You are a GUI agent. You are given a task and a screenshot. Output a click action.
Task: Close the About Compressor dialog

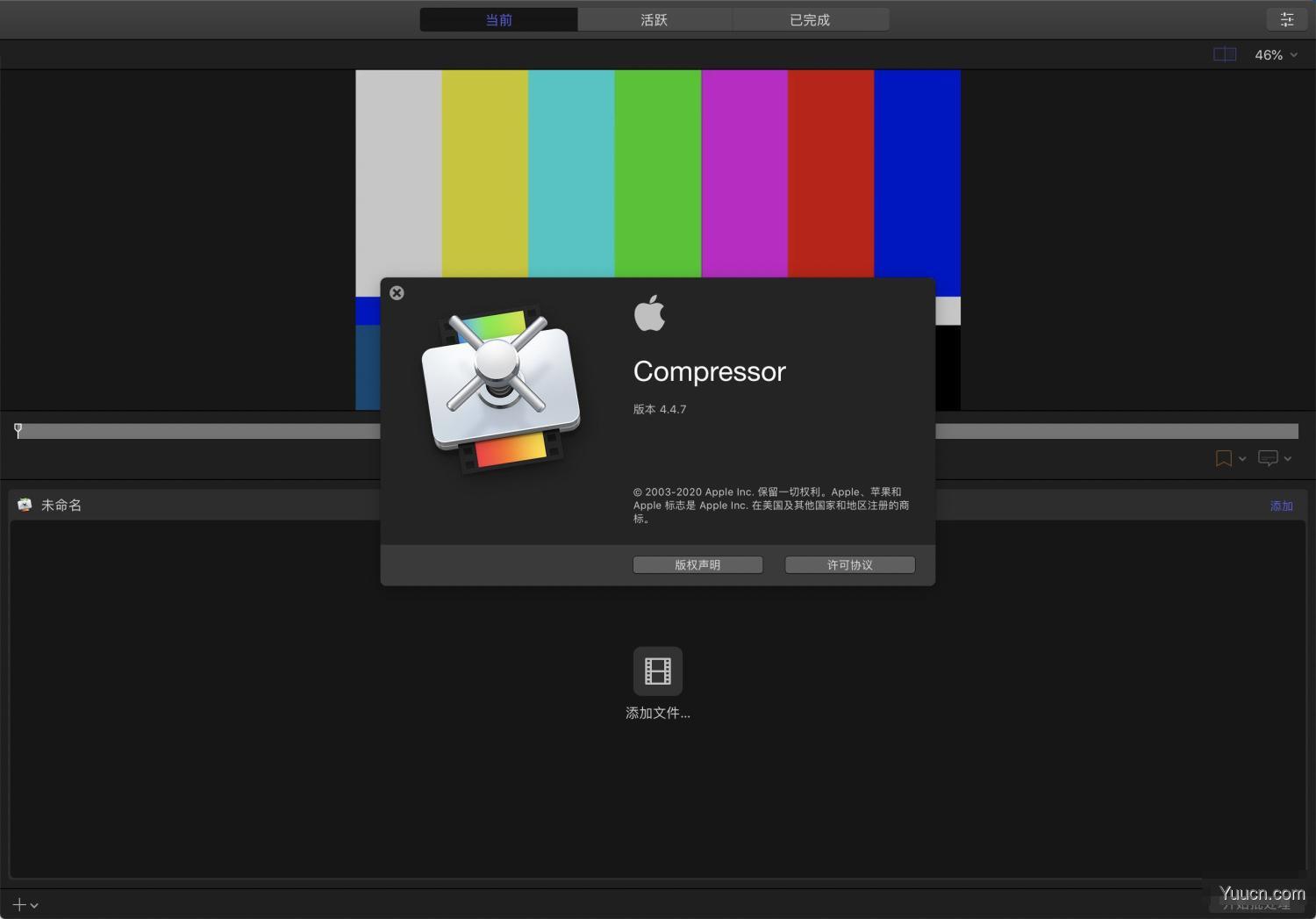pyautogui.click(x=397, y=293)
